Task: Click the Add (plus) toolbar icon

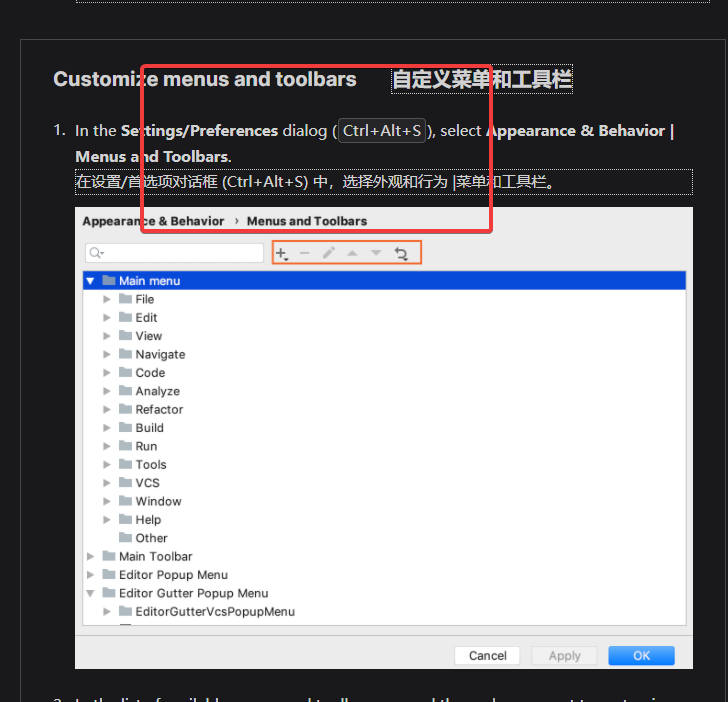Action: 282,254
